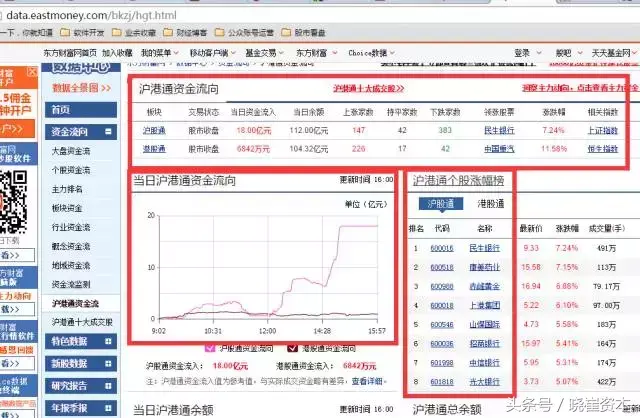This screenshot has height=418, width=640.
Task: Click 洞察主力动向 red link at top right
Action: (x=580, y=88)
